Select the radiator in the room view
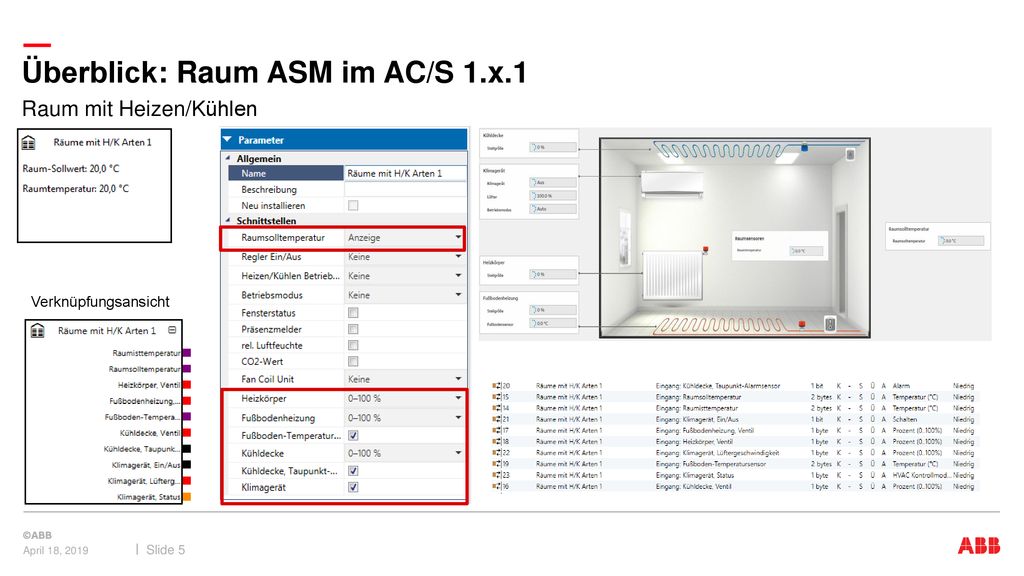 click(673, 275)
